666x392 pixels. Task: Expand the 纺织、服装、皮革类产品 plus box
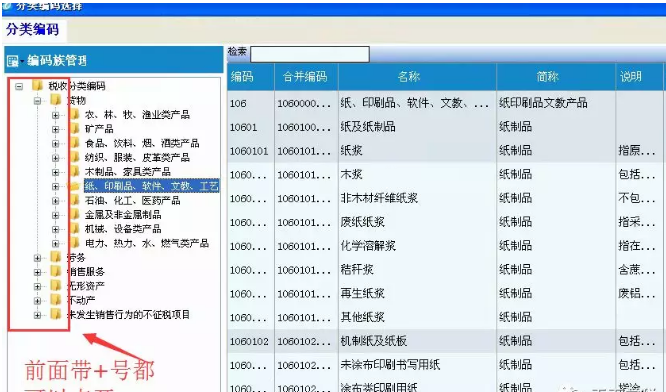coord(56,158)
